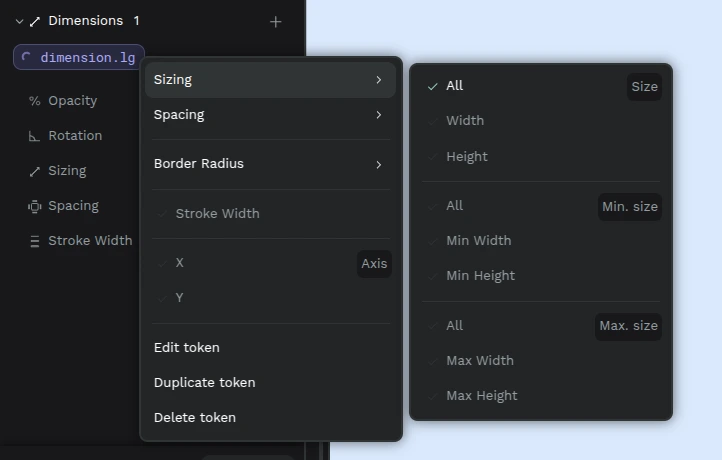The height and width of the screenshot is (460, 722).
Task: Click the Rotation angle icon
Action: (x=35, y=136)
